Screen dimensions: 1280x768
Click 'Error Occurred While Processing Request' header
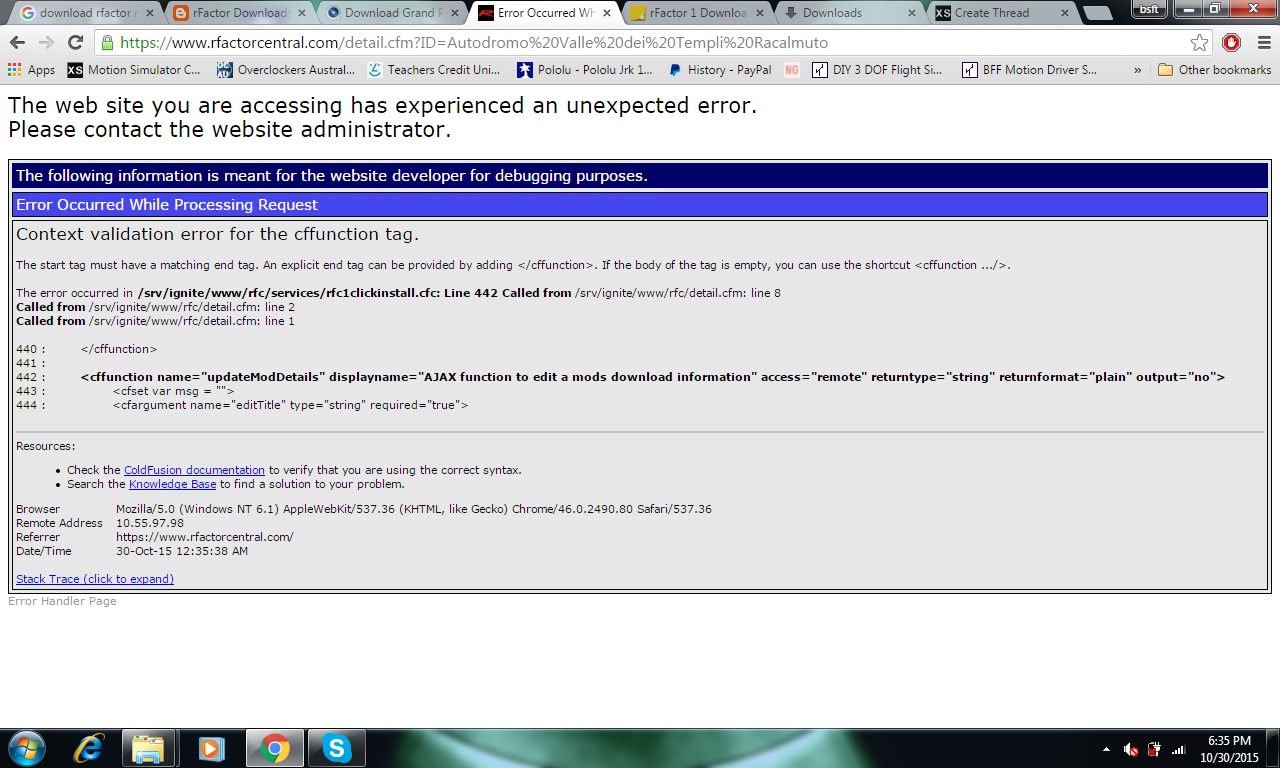[x=640, y=205]
